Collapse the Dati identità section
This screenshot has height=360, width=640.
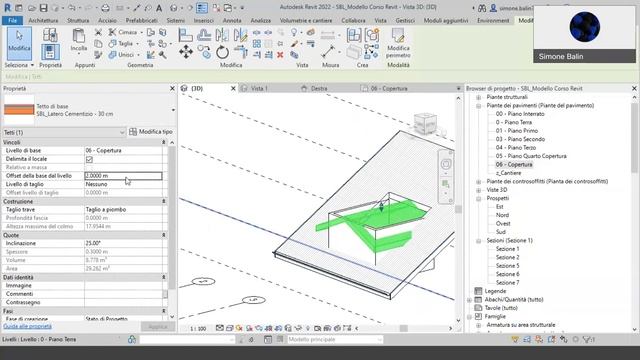[164, 277]
